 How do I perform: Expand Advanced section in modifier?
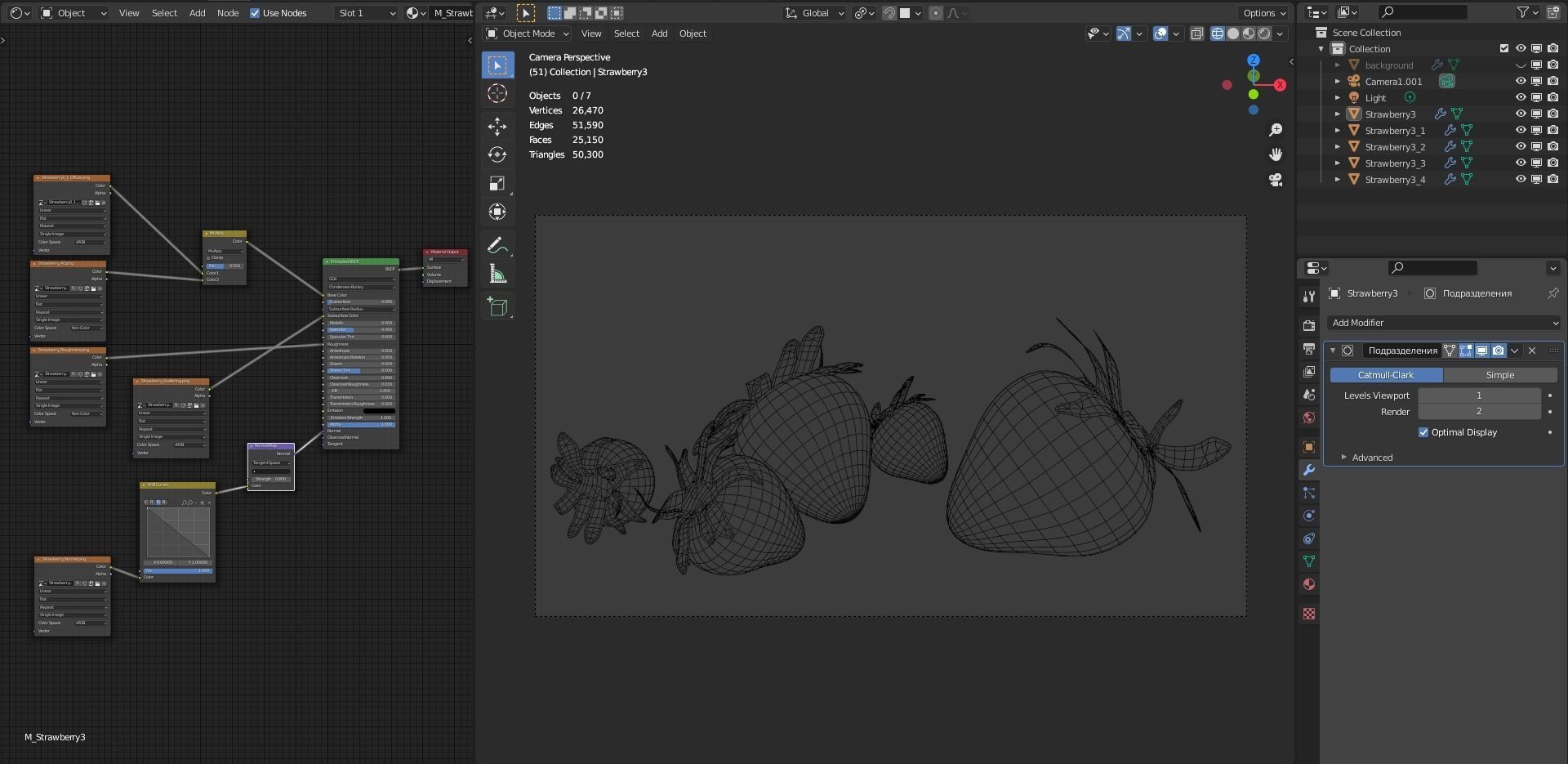click(1371, 458)
